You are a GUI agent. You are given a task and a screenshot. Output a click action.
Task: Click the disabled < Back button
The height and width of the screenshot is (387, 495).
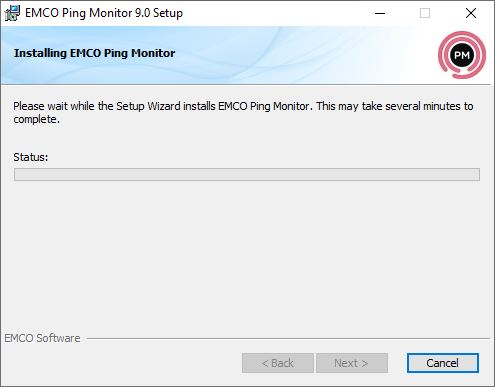278,363
